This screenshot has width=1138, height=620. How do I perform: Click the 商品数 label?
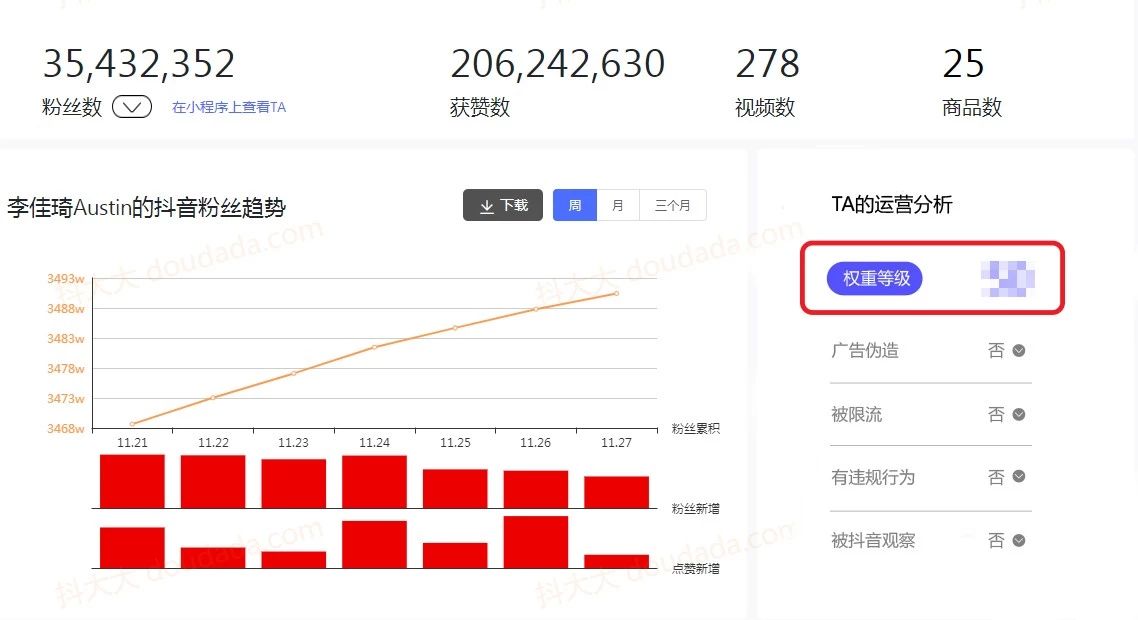pos(972,107)
